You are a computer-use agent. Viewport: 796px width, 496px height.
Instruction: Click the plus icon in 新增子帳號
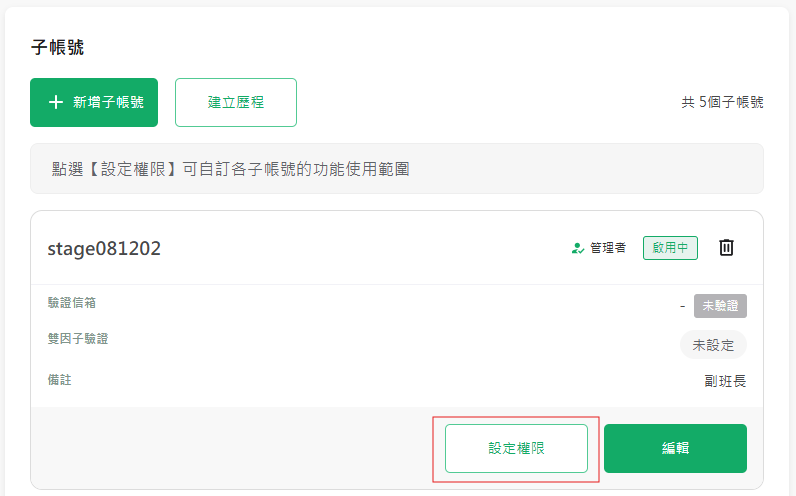(56, 103)
